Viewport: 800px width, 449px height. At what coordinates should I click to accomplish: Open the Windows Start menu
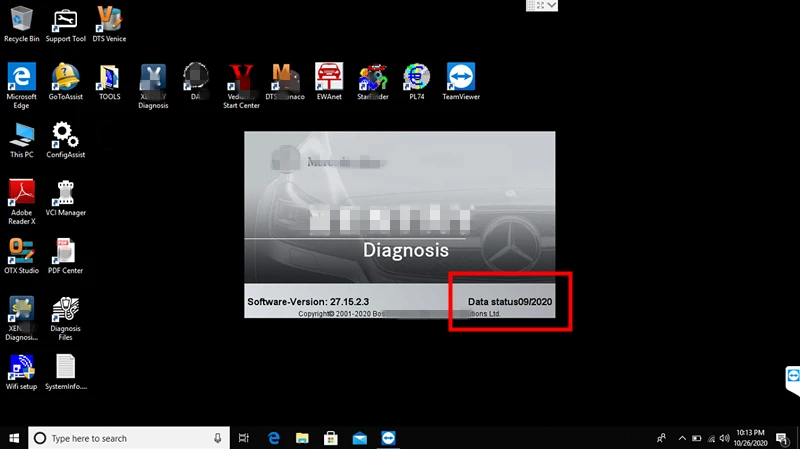tap(14, 438)
